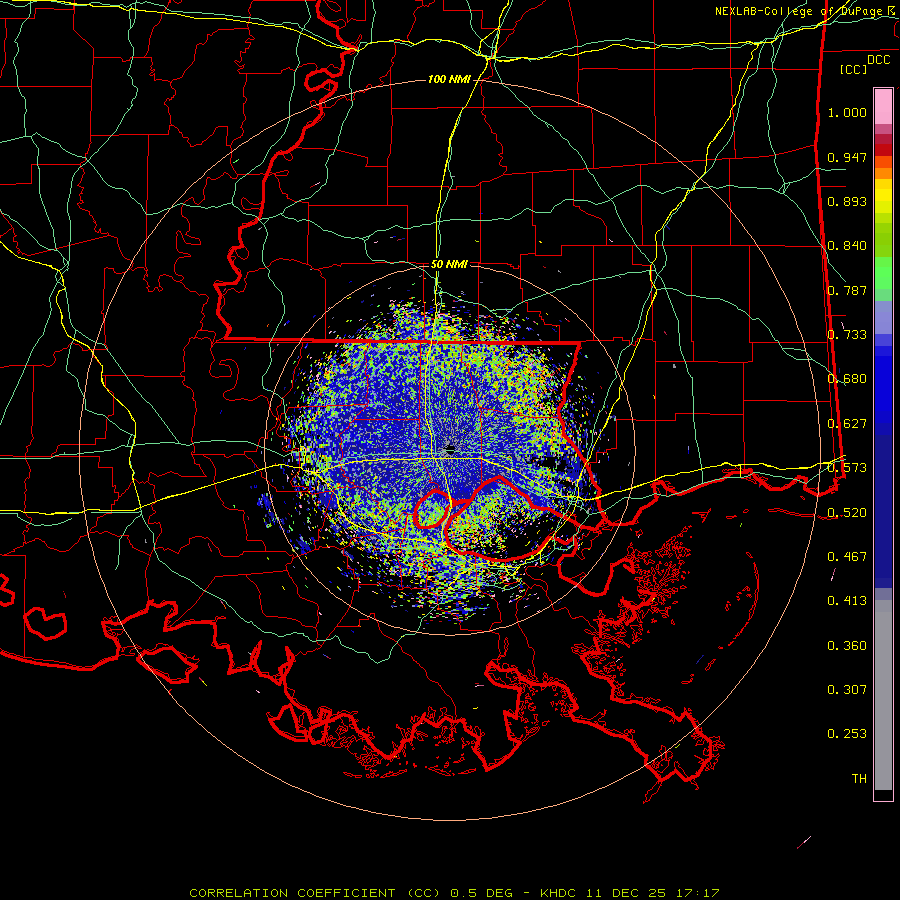This screenshot has height=900, width=900.
Task: Click the 50 NMI range ring label
Action: (449, 264)
